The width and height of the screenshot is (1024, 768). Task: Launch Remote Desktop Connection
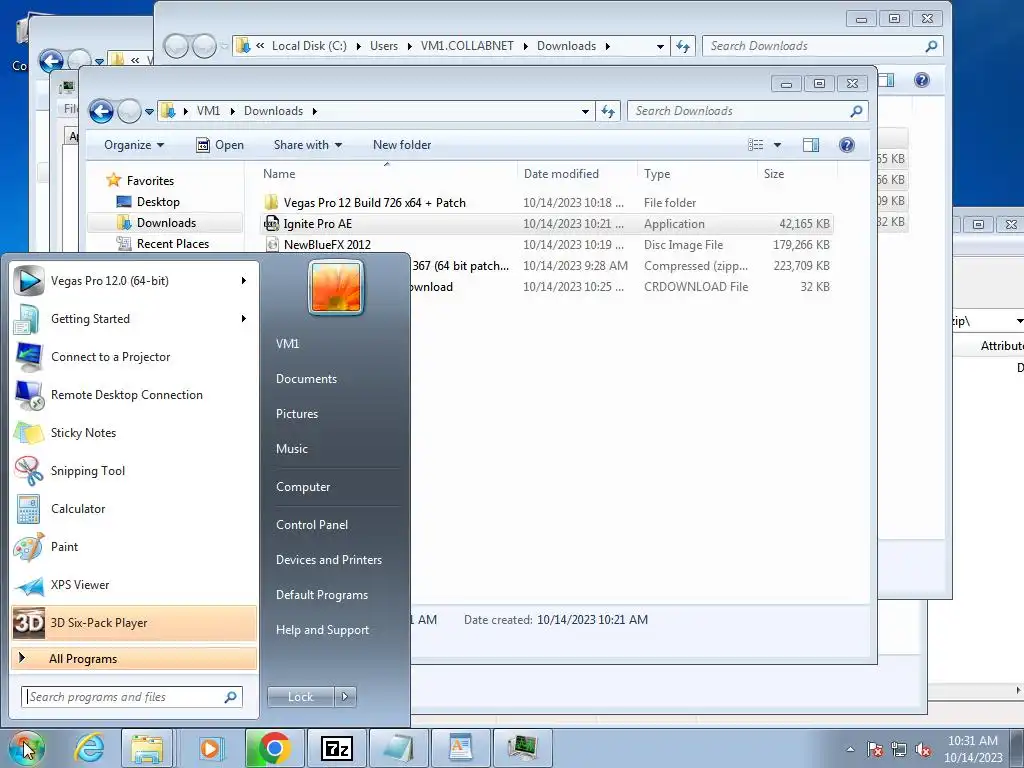135,394
